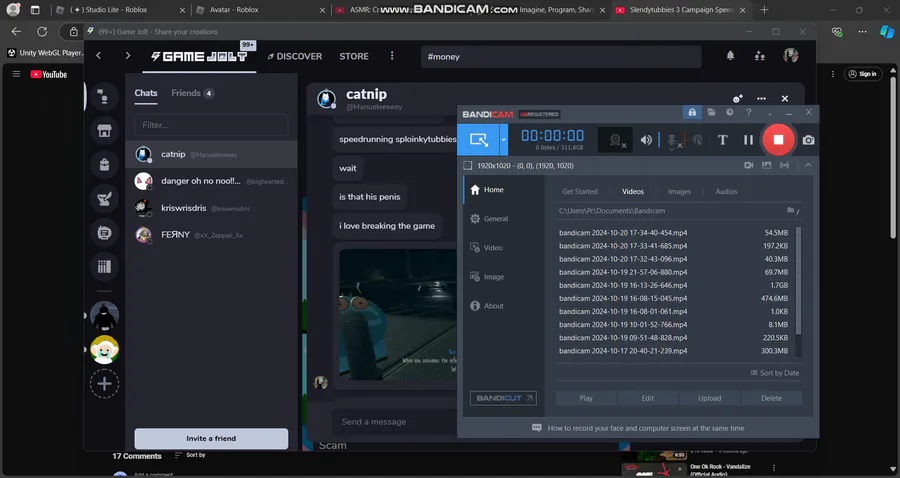Click the video camera icon beside the resolution text

click(748, 165)
